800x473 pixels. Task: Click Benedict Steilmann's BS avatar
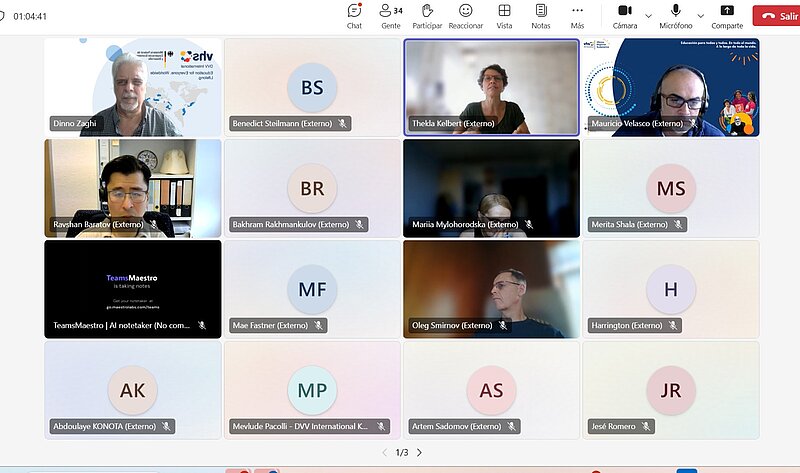(x=312, y=88)
